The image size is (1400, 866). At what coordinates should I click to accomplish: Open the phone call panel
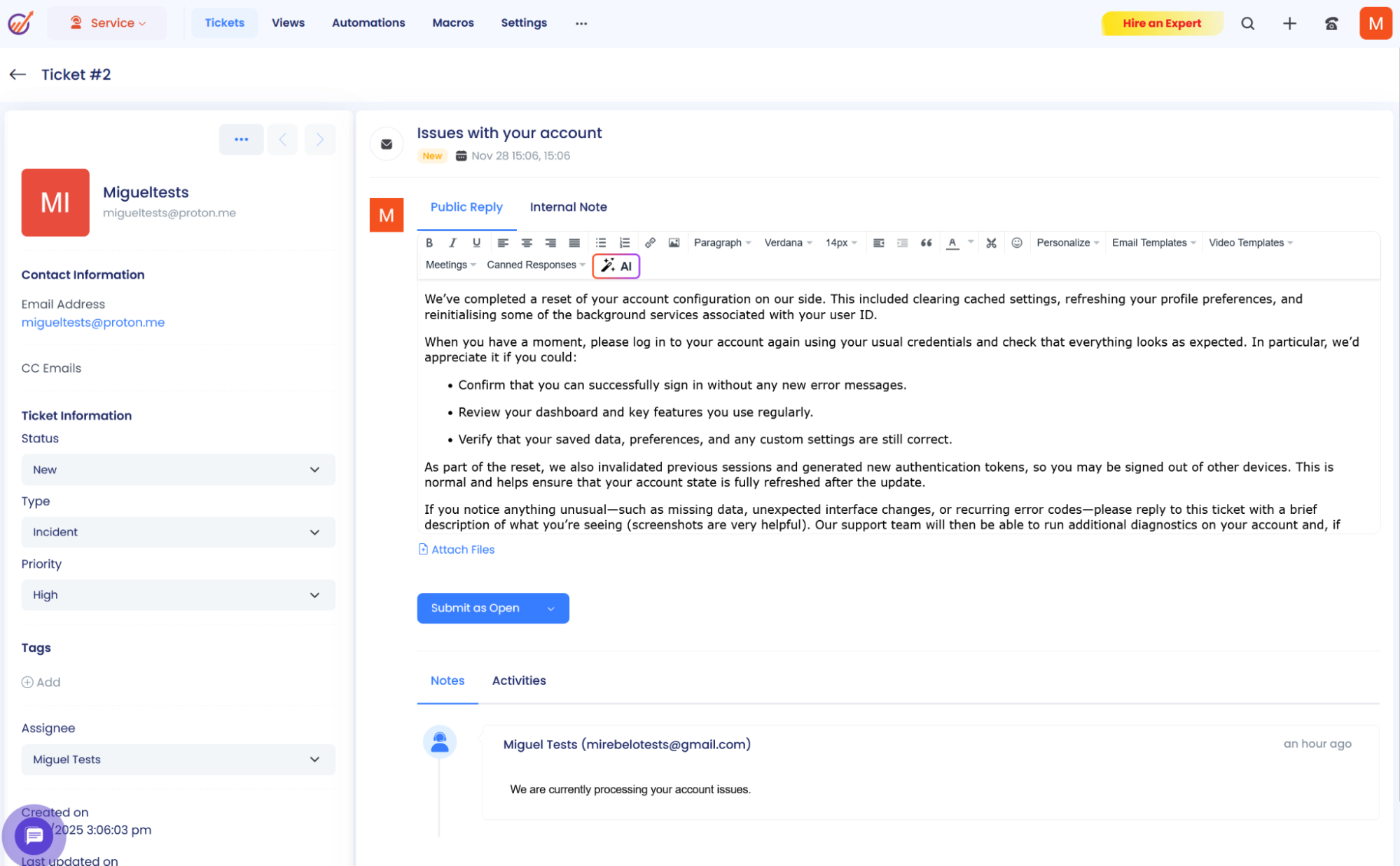point(1331,23)
